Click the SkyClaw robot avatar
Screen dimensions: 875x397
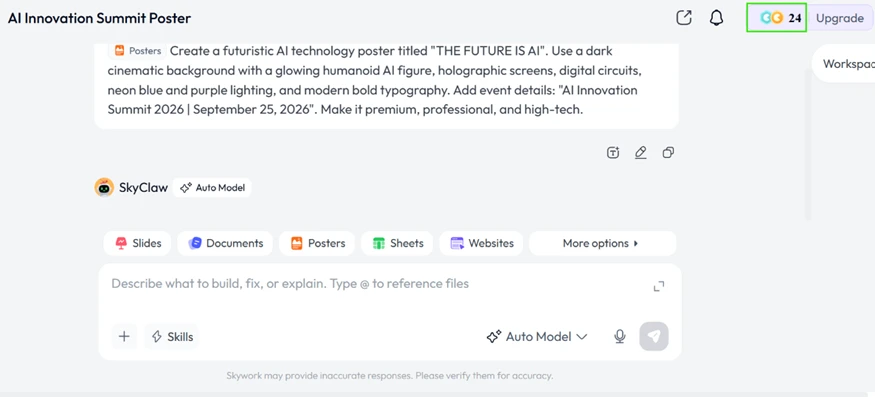pyautogui.click(x=104, y=188)
